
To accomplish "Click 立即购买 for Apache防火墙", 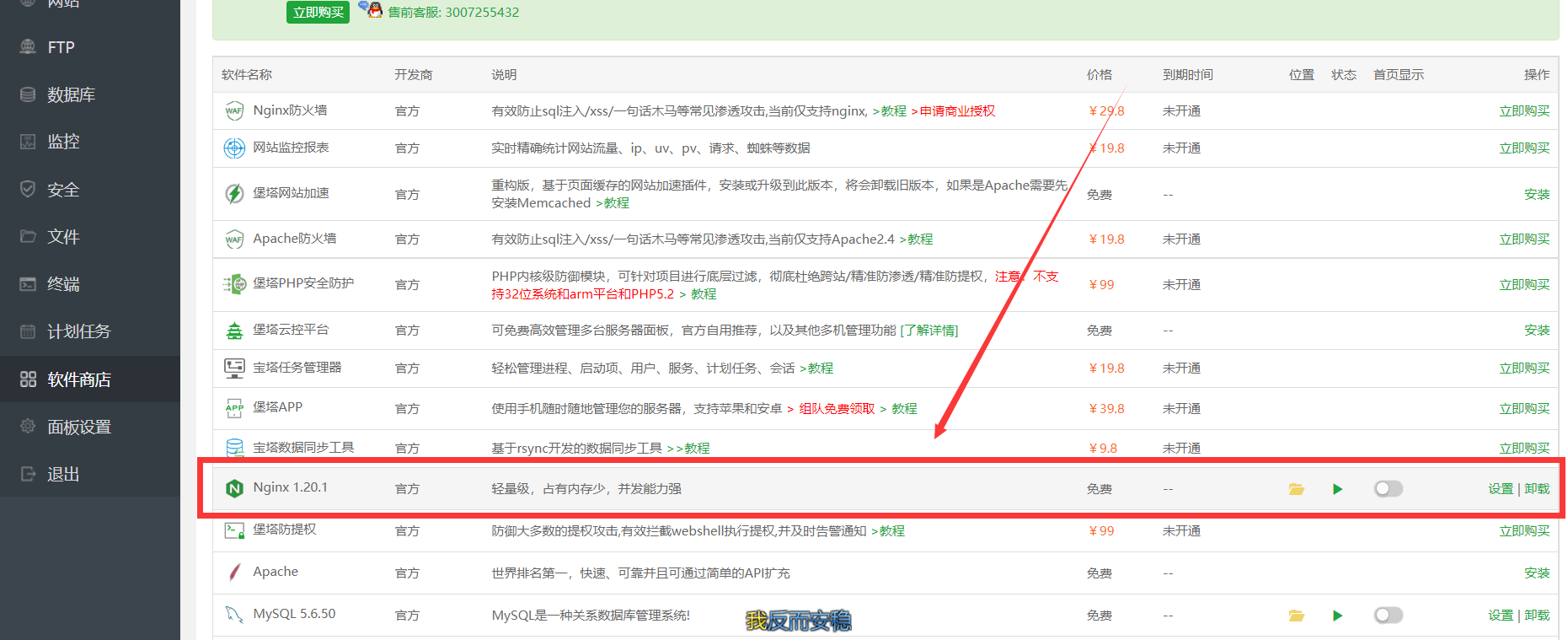I will (1524, 239).
